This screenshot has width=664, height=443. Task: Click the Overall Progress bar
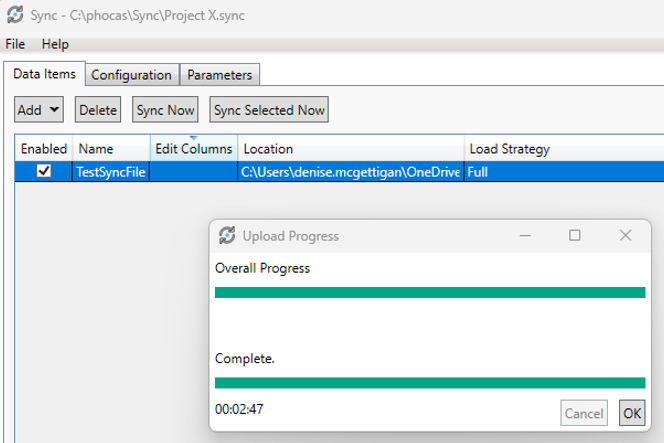coord(430,292)
